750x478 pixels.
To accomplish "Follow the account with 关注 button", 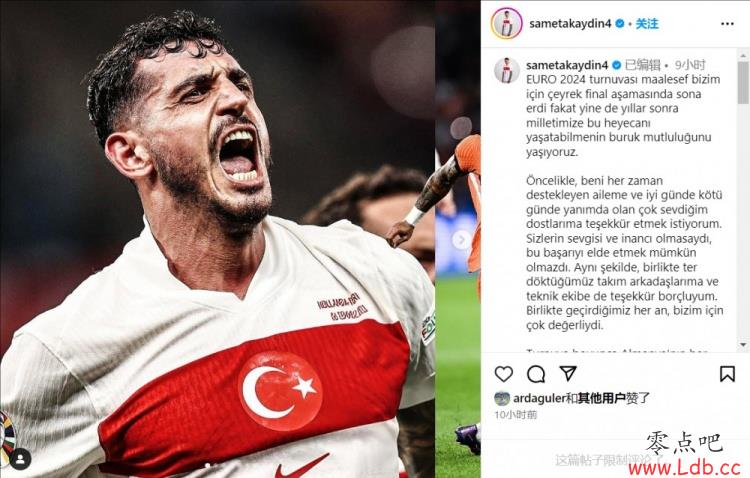I will [x=647, y=23].
